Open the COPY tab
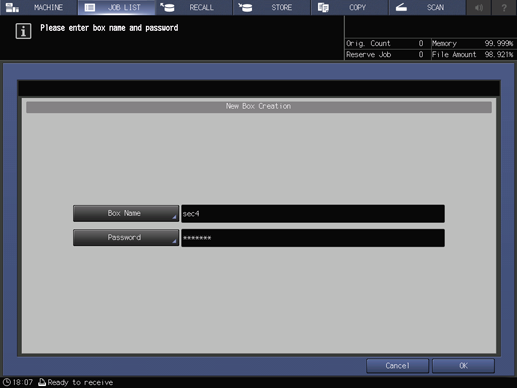This screenshot has width=517, height=388. (350, 7)
